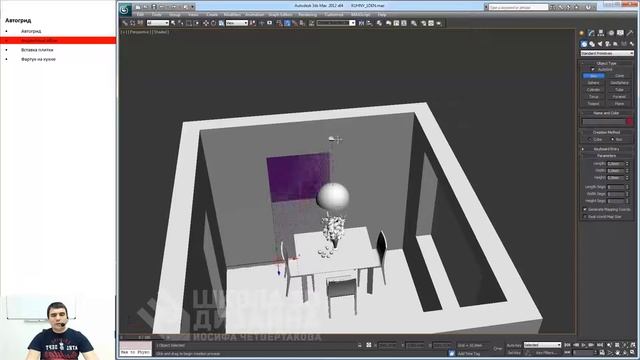
Task: Open the Modifiers menu
Action: point(232,15)
